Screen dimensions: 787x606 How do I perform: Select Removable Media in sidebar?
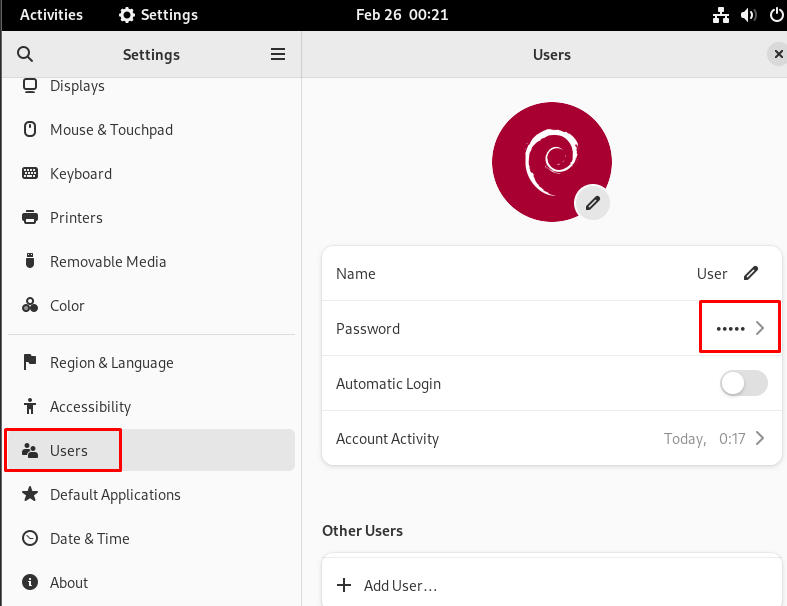click(x=152, y=261)
